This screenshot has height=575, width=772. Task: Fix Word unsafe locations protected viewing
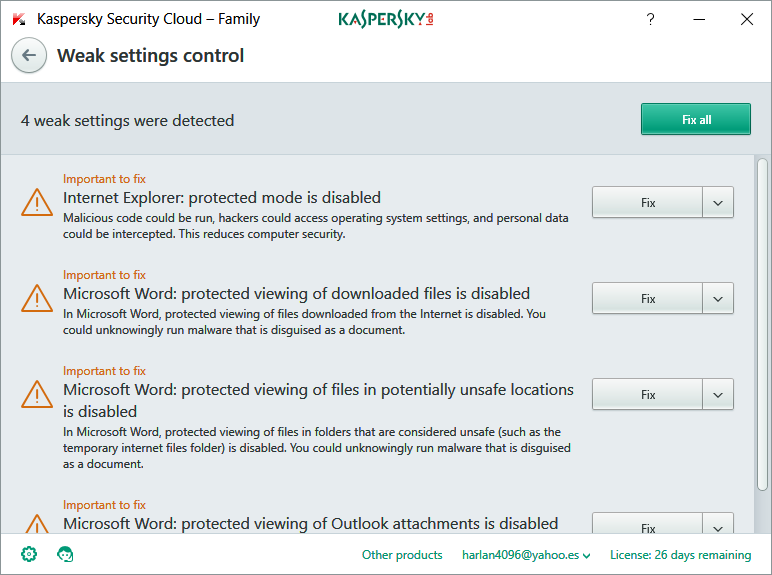click(647, 394)
